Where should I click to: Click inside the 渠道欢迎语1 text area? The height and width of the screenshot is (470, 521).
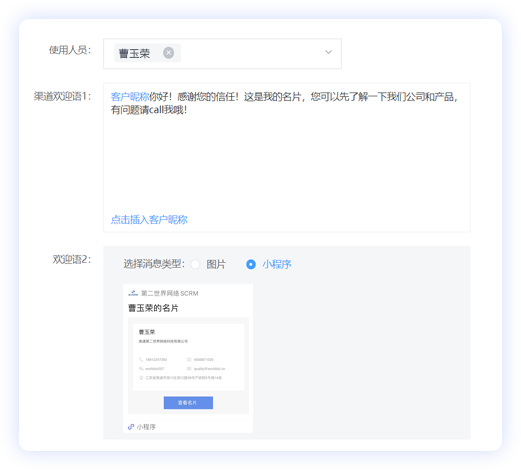(x=287, y=157)
